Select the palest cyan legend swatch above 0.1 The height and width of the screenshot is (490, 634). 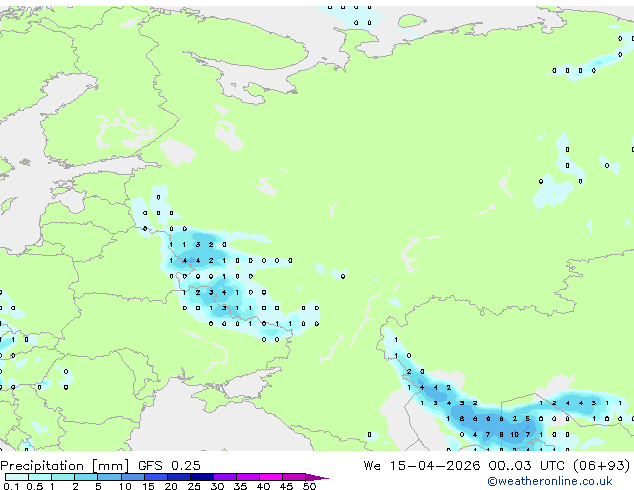[17, 477]
